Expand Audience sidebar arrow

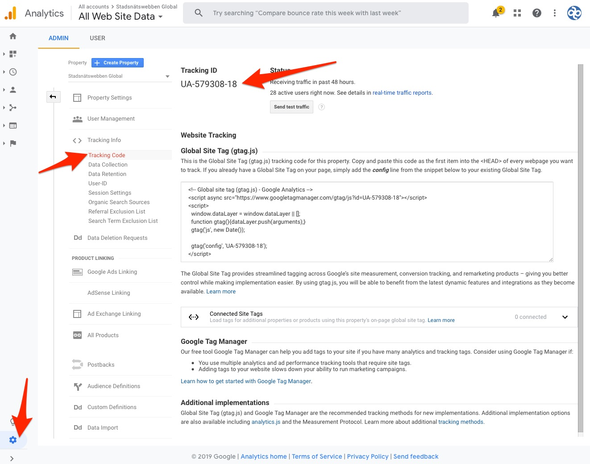[4, 90]
